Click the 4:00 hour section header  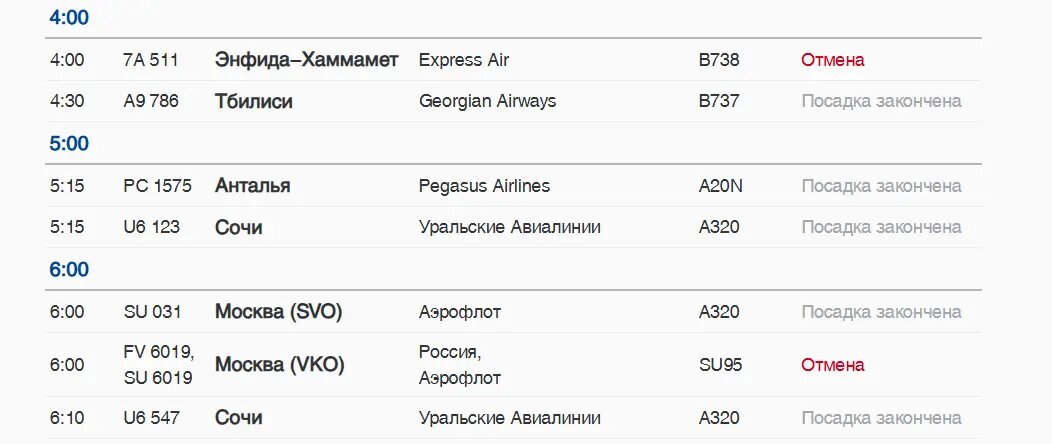pyautogui.click(x=69, y=18)
